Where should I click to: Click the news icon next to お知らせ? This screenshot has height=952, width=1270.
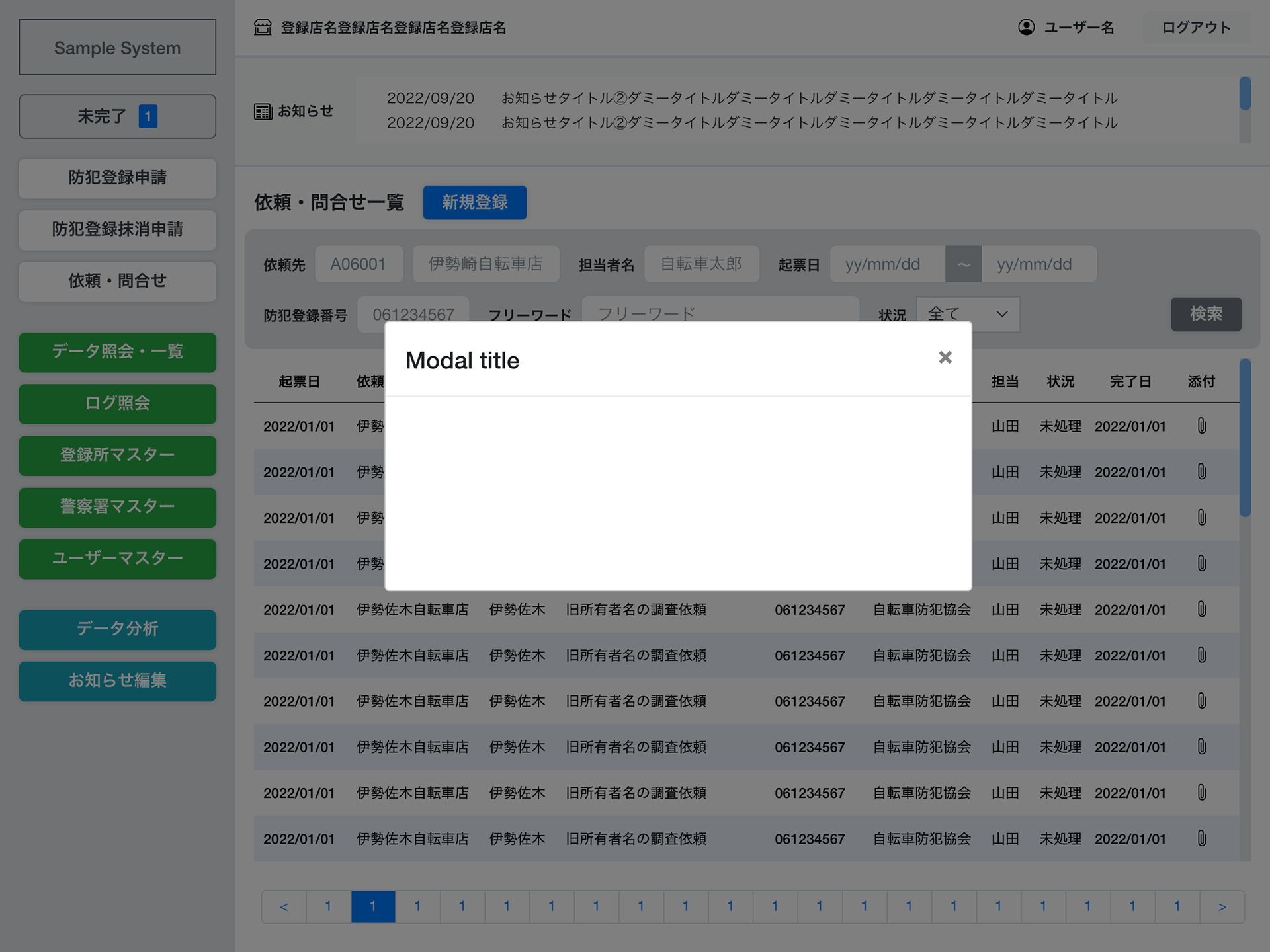coord(263,112)
